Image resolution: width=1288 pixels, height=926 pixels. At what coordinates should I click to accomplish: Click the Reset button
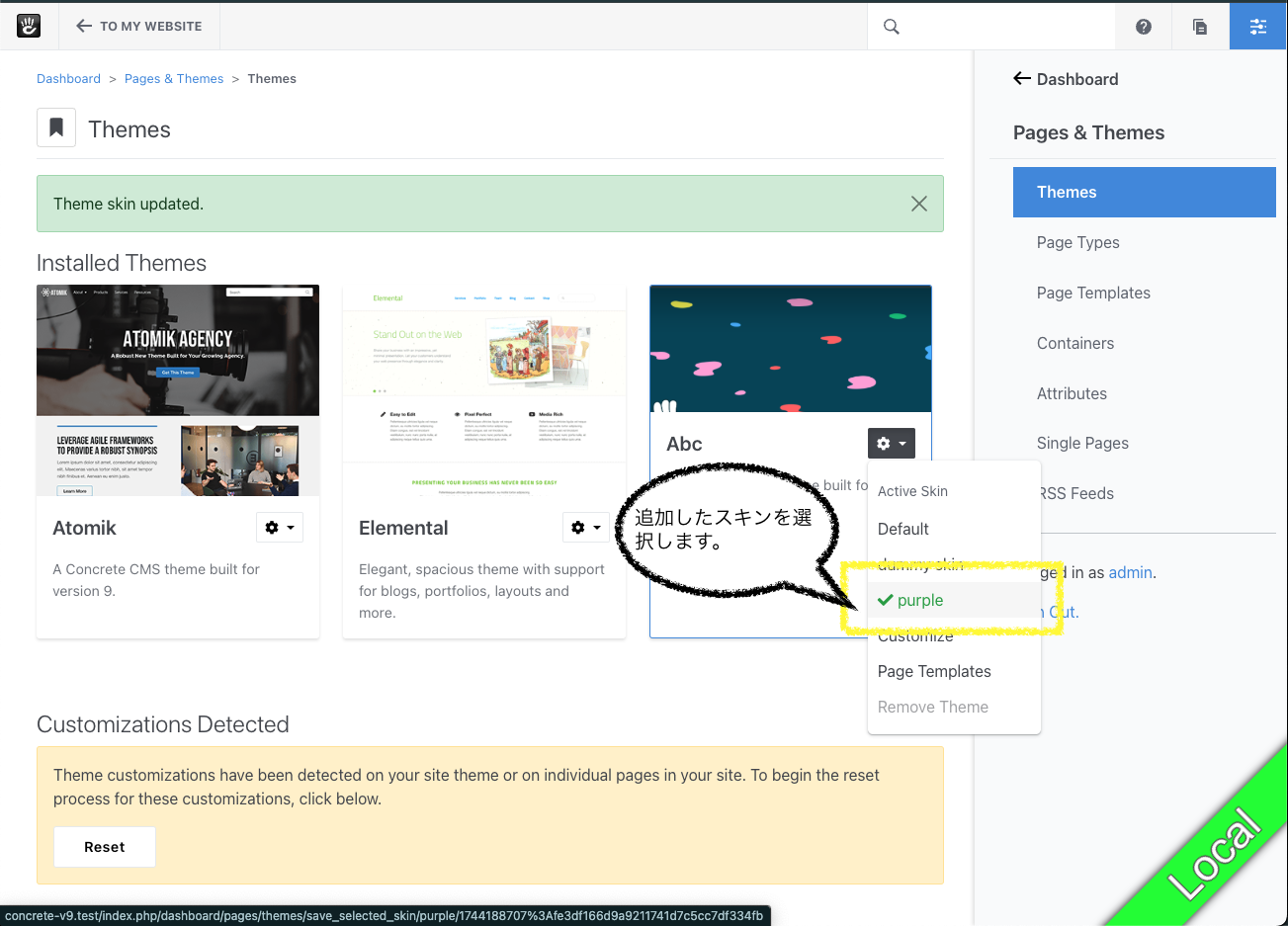[x=105, y=847]
